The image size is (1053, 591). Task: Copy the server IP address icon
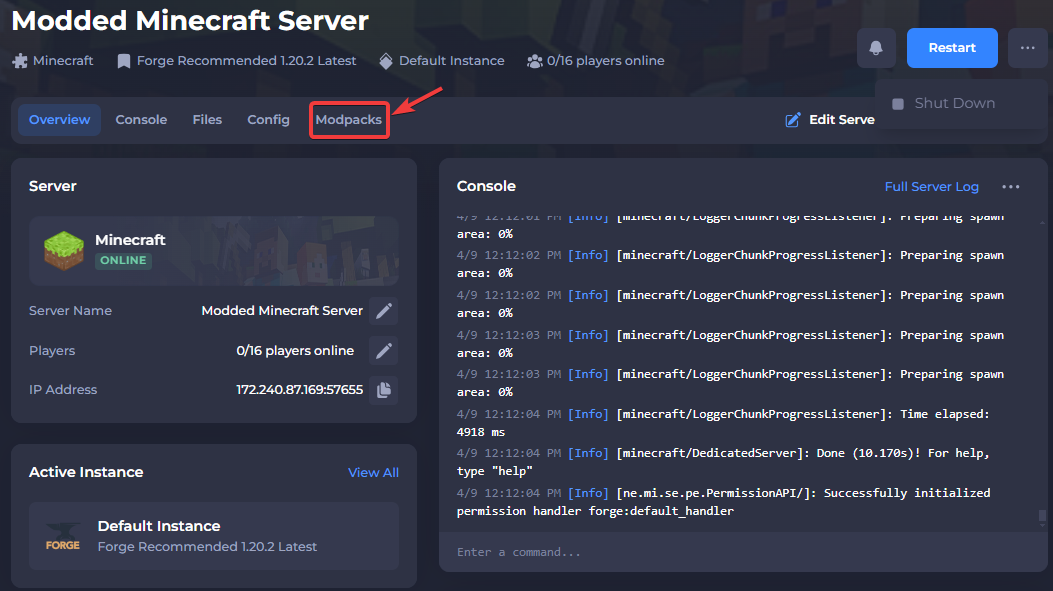click(383, 389)
